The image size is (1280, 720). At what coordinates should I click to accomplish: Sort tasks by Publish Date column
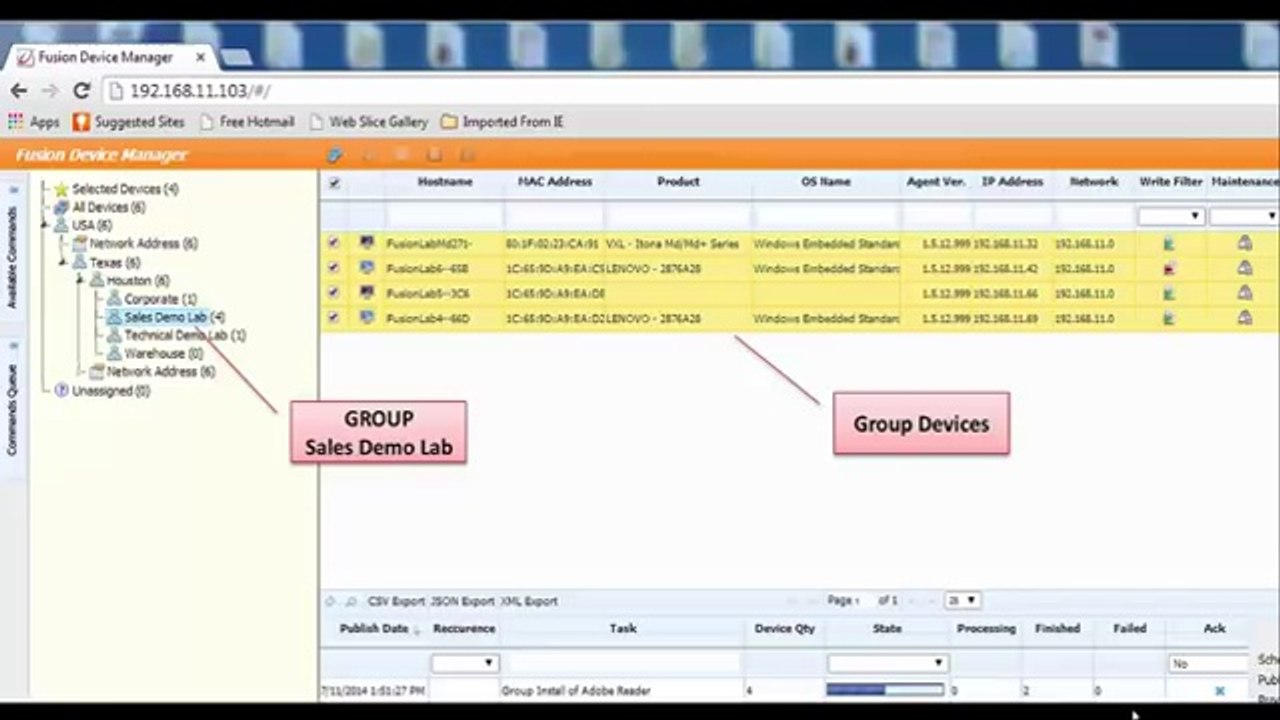(x=374, y=629)
